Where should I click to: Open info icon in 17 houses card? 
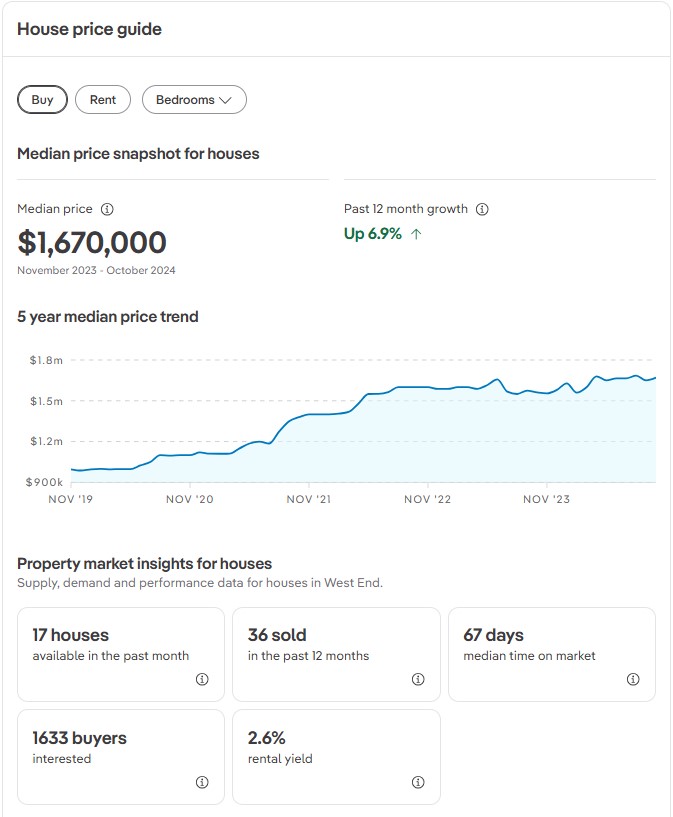tap(202, 679)
